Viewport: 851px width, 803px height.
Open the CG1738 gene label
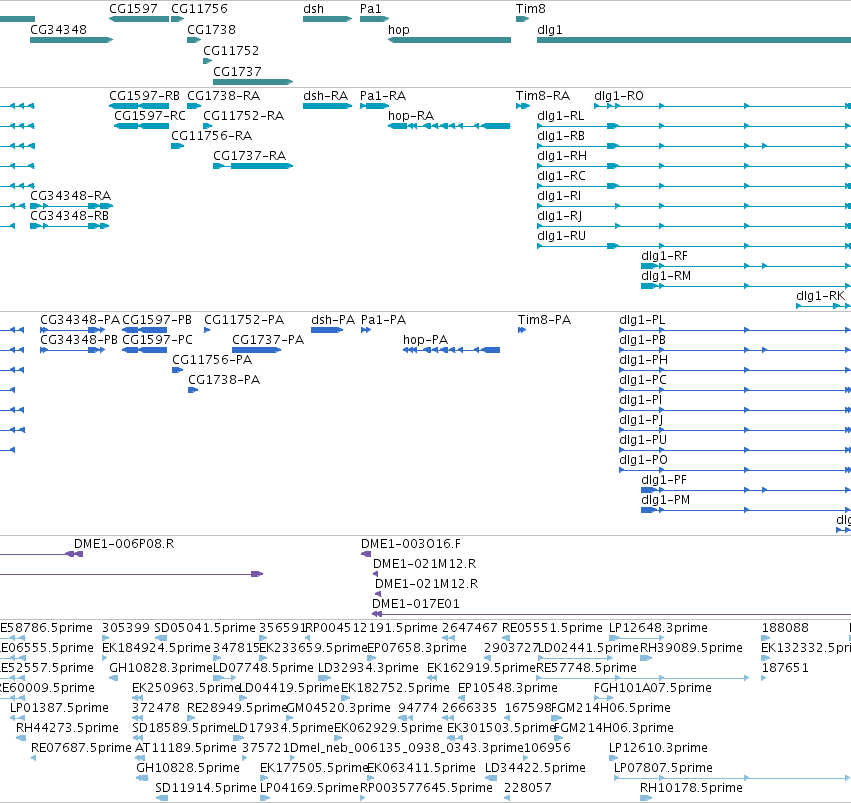coord(211,30)
